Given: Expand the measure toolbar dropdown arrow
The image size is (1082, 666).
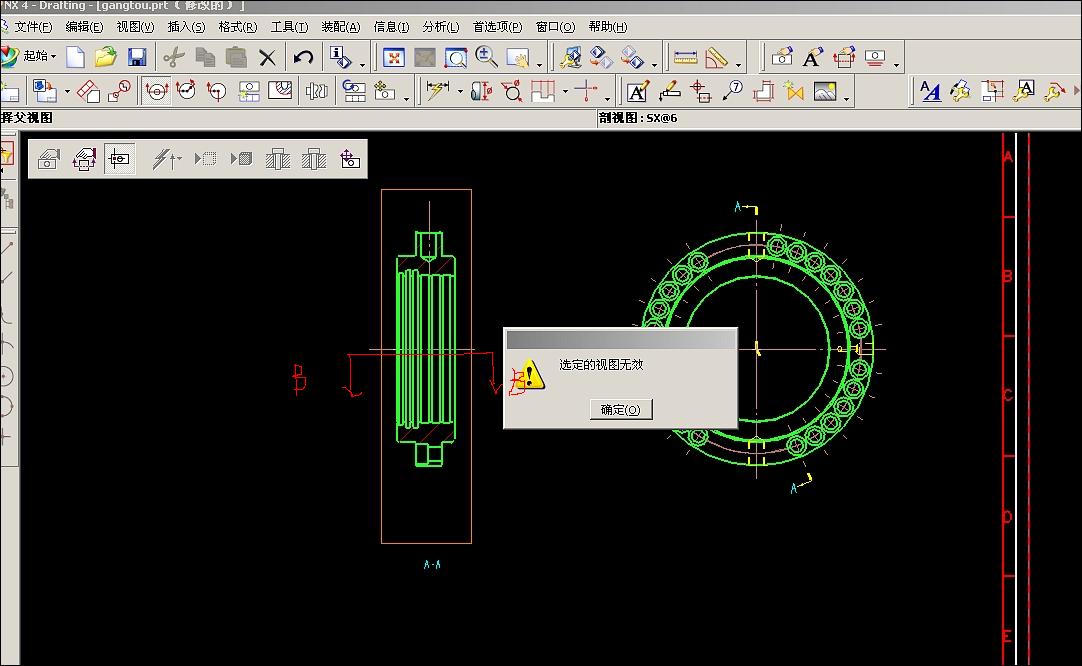Looking at the screenshot, I should click(738, 65).
